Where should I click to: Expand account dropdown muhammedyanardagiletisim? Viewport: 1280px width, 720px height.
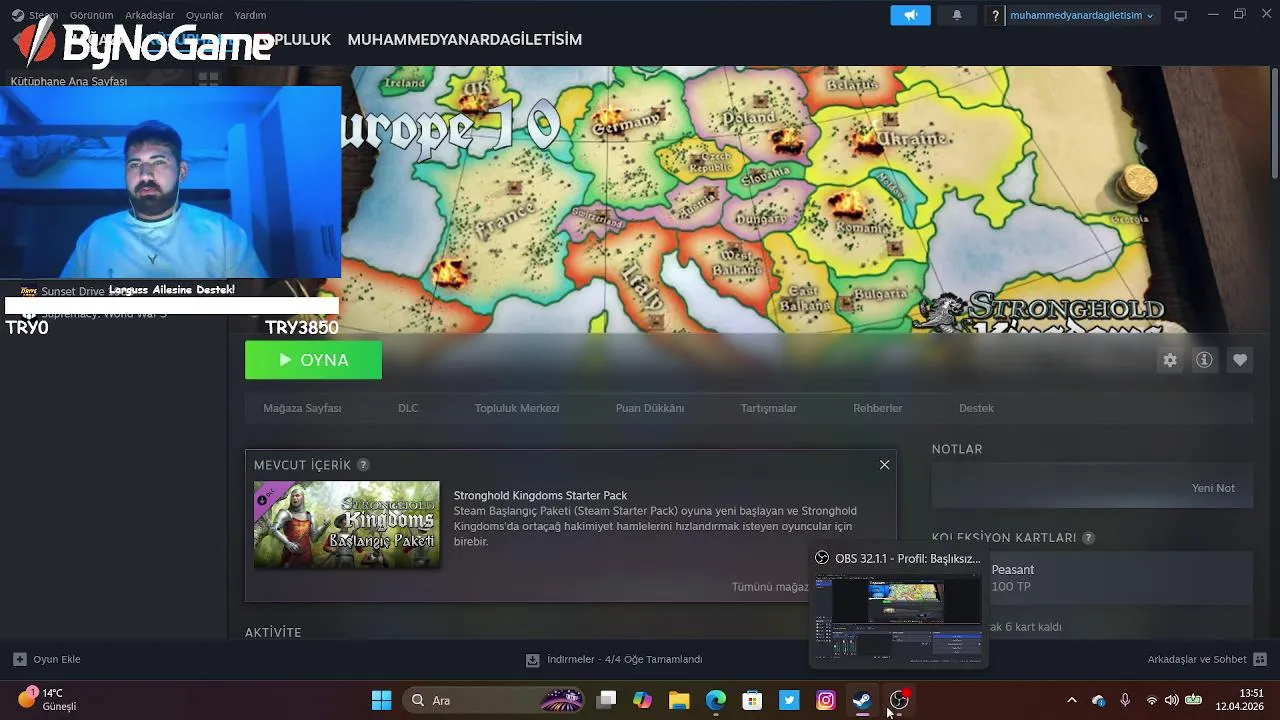1082,15
